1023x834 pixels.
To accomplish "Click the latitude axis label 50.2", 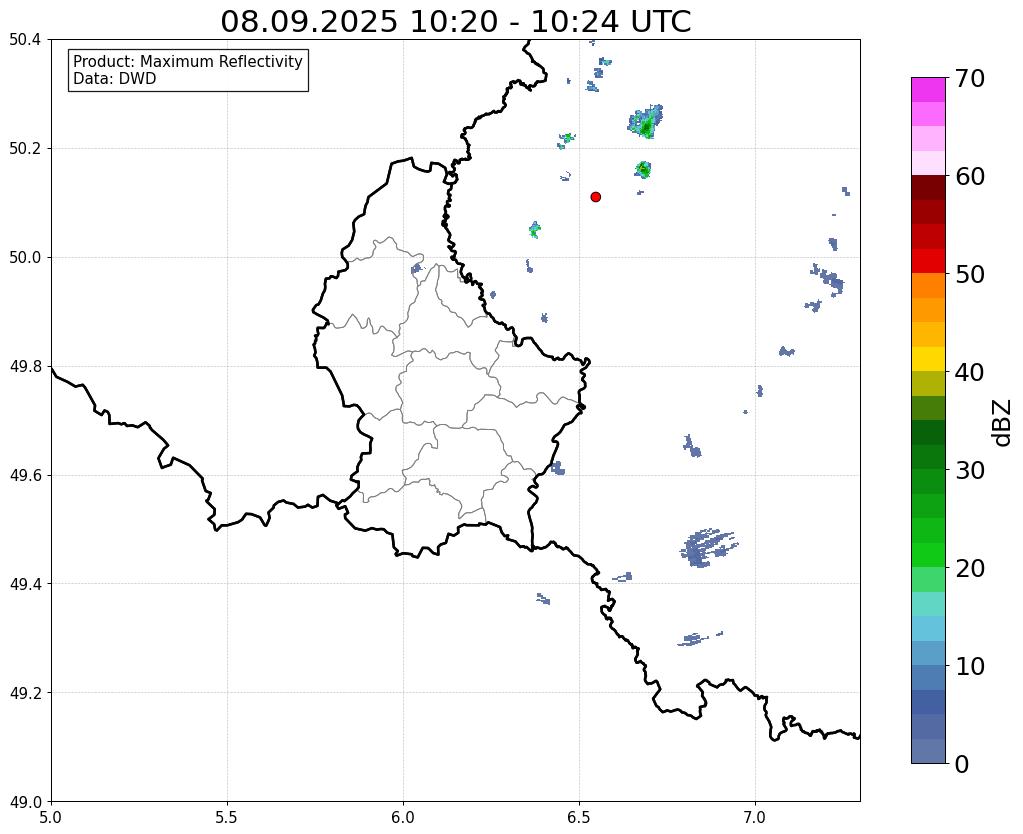I will click(25, 149).
